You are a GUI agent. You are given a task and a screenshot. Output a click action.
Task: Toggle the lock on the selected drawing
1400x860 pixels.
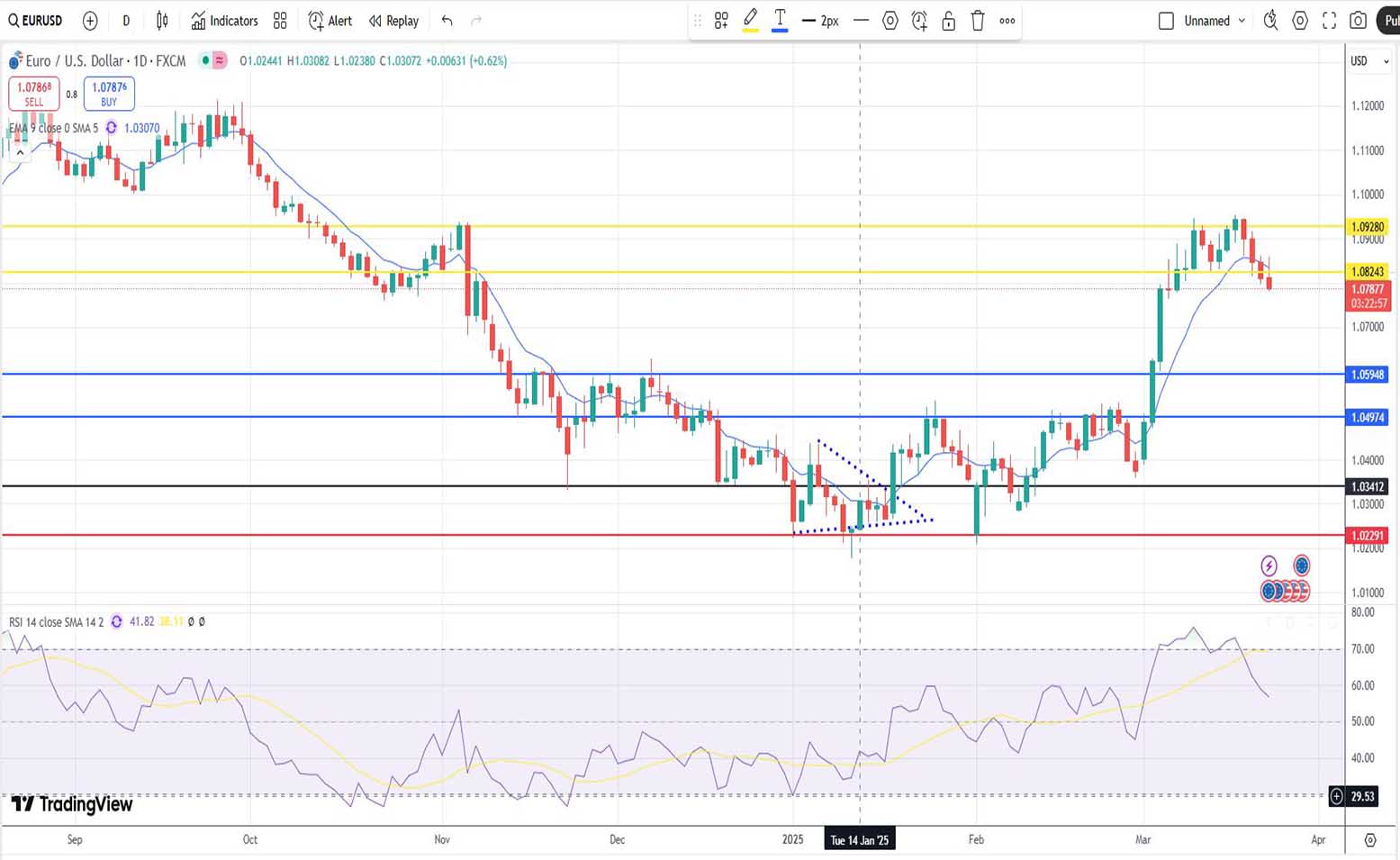pyautogui.click(x=948, y=21)
